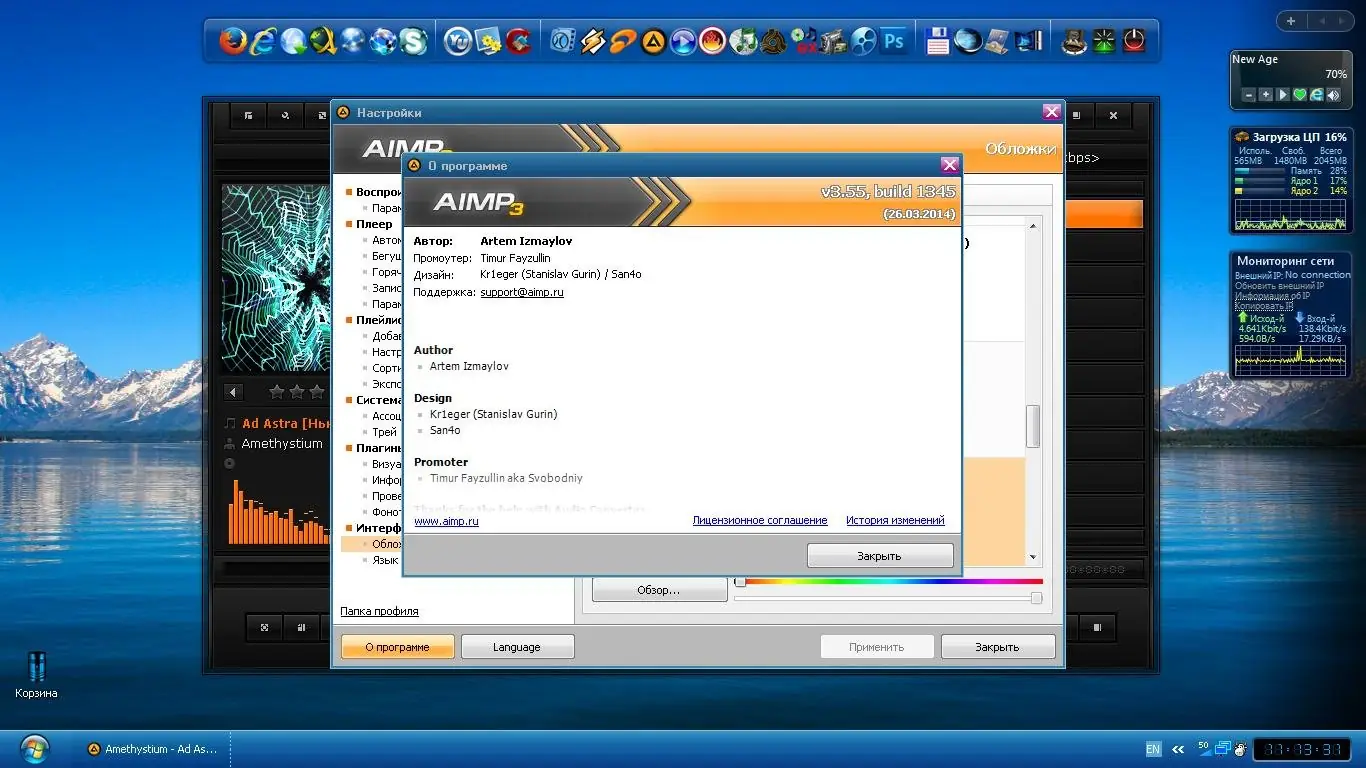Click the speaker icon in New Age gadget
1366x768 pixels.
click(x=1334, y=95)
